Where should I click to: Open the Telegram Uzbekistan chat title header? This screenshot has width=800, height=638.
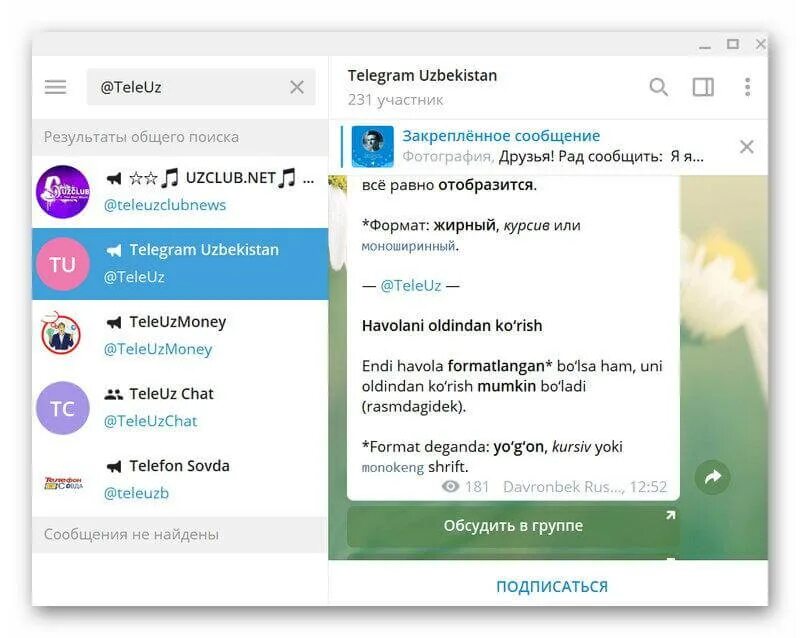pos(422,76)
